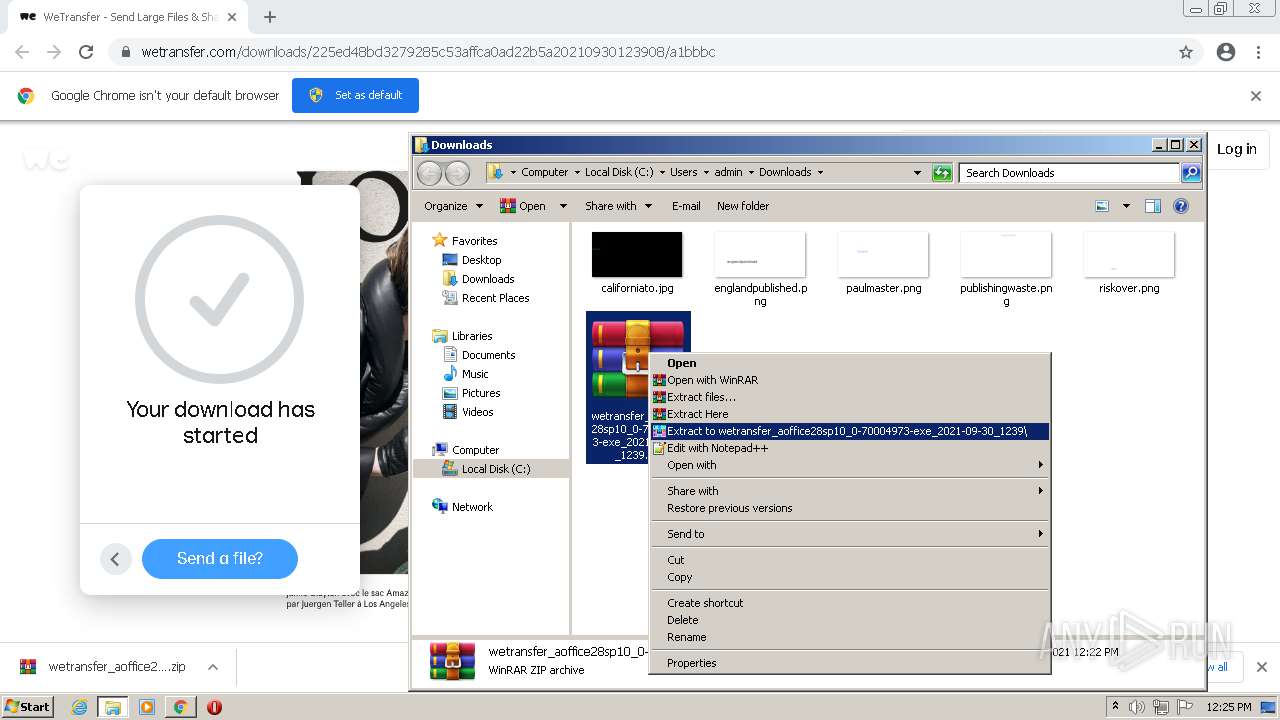Image resolution: width=1280 pixels, height=720 pixels.
Task: Open the Share with toolbar dropdown
Action: (x=618, y=206)
